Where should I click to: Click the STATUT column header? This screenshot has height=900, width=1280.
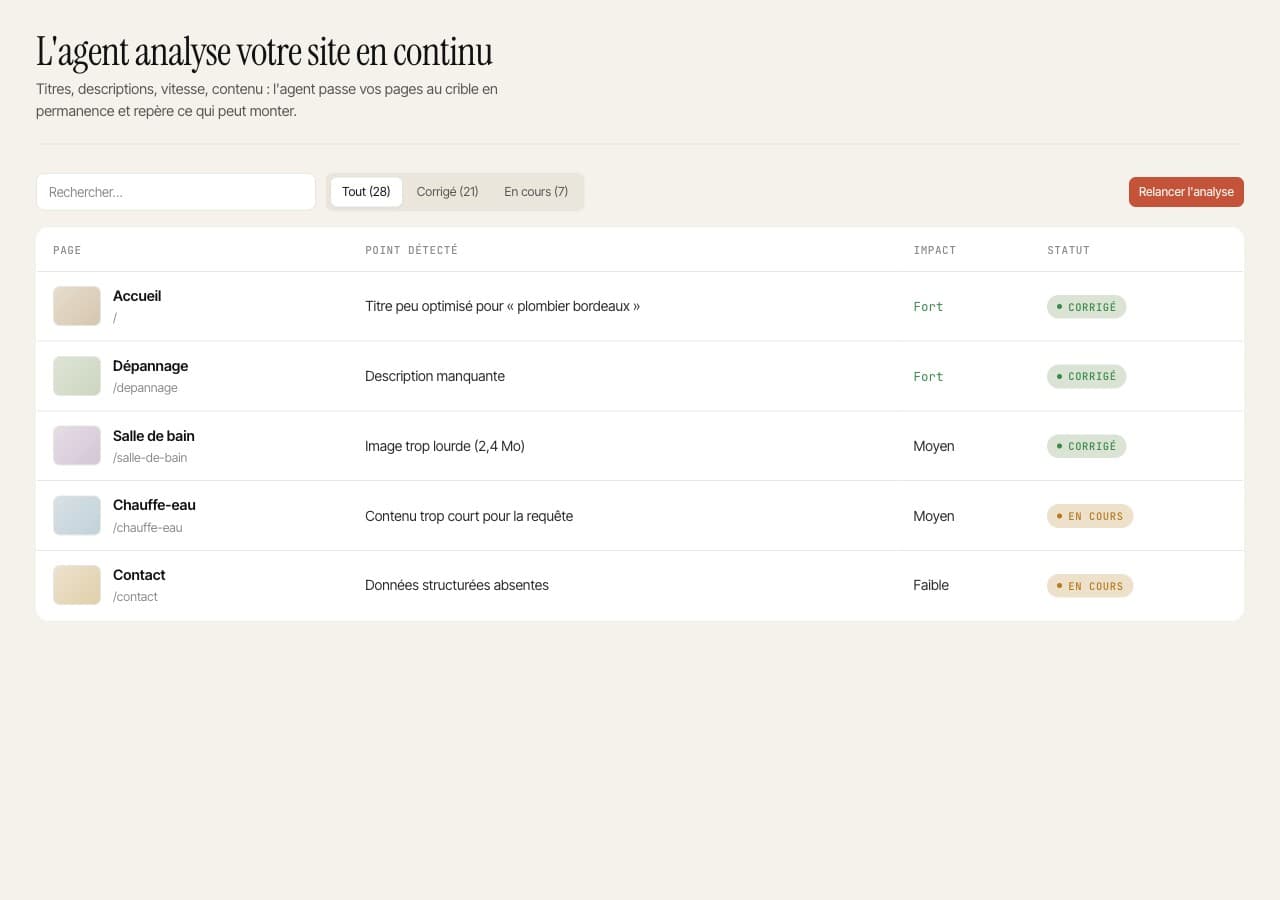coord(1068,250)
